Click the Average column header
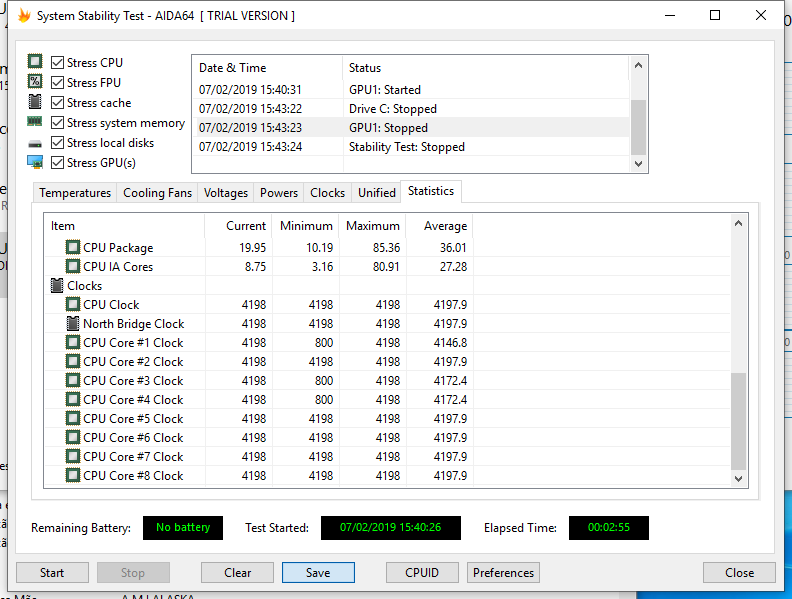 coord(439,226)
